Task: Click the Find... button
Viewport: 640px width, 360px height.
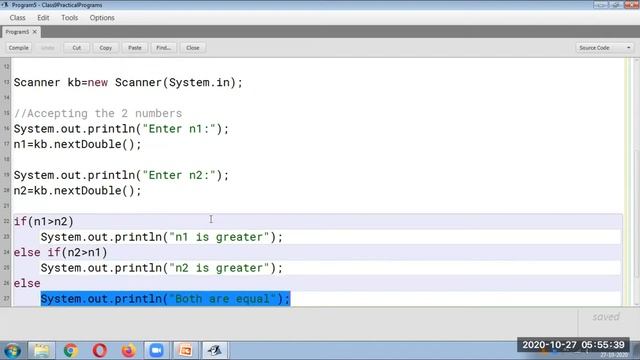Action: click(x=164, y=48)
